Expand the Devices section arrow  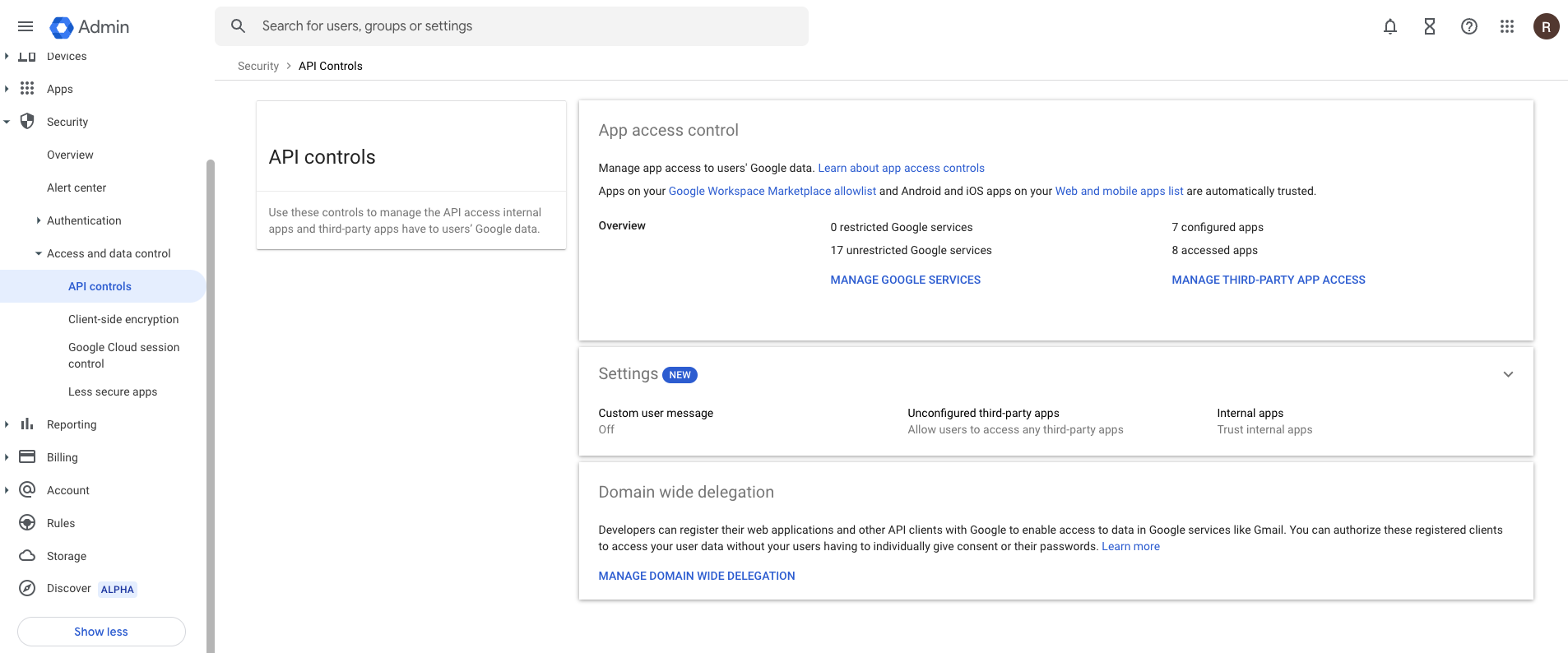[7, 56]
